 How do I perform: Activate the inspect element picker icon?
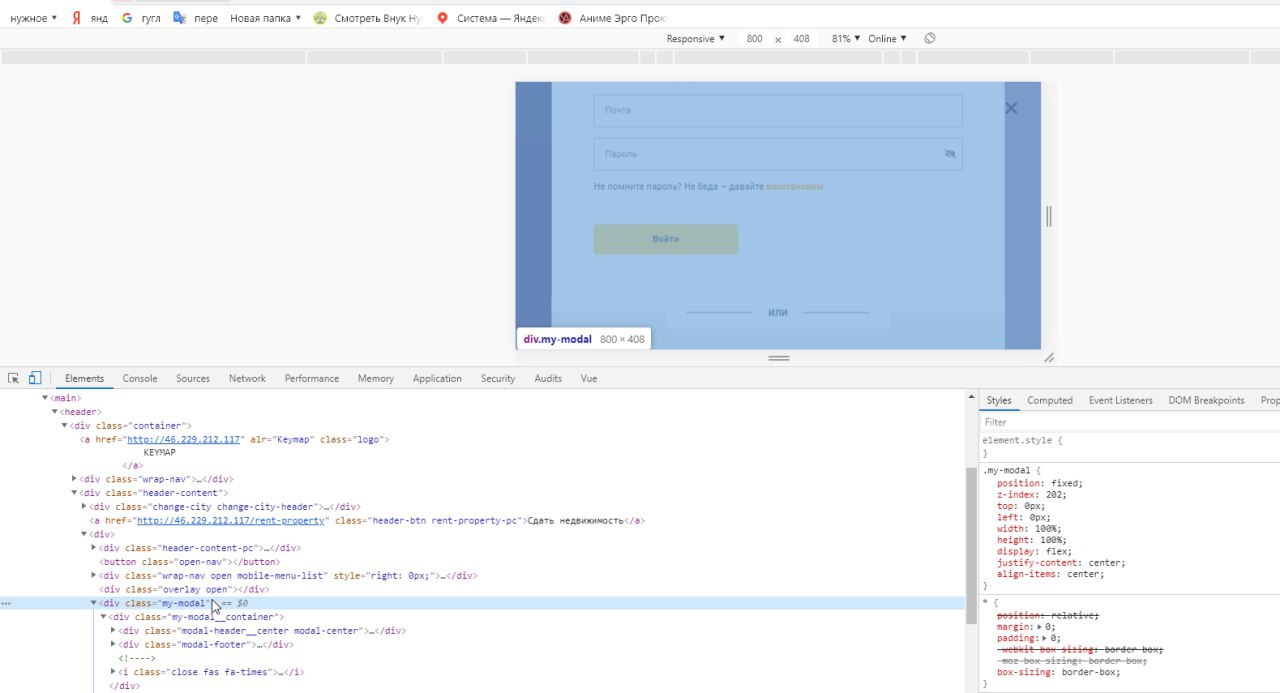14,378
